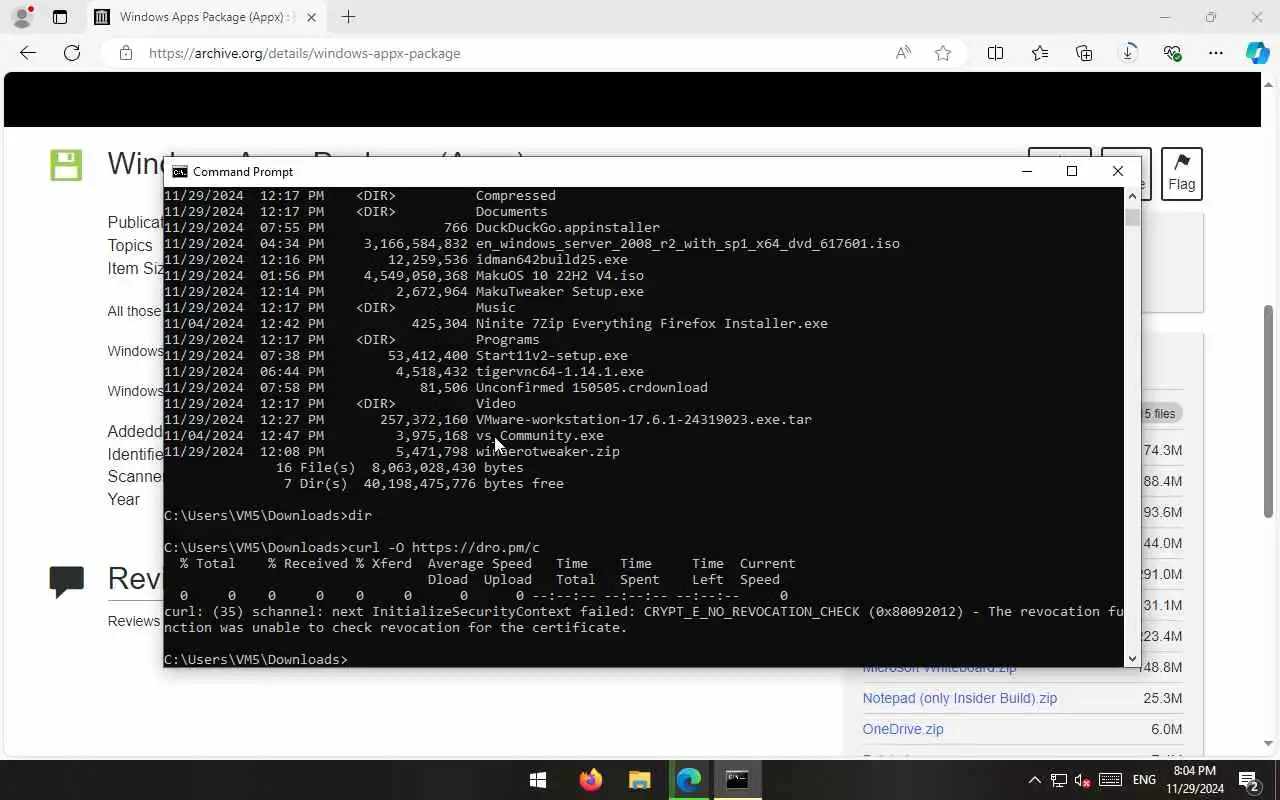The height and width of the screenshot is (800, 1280).
Task: Open the network tray icon
Action: coord(1058,780)
